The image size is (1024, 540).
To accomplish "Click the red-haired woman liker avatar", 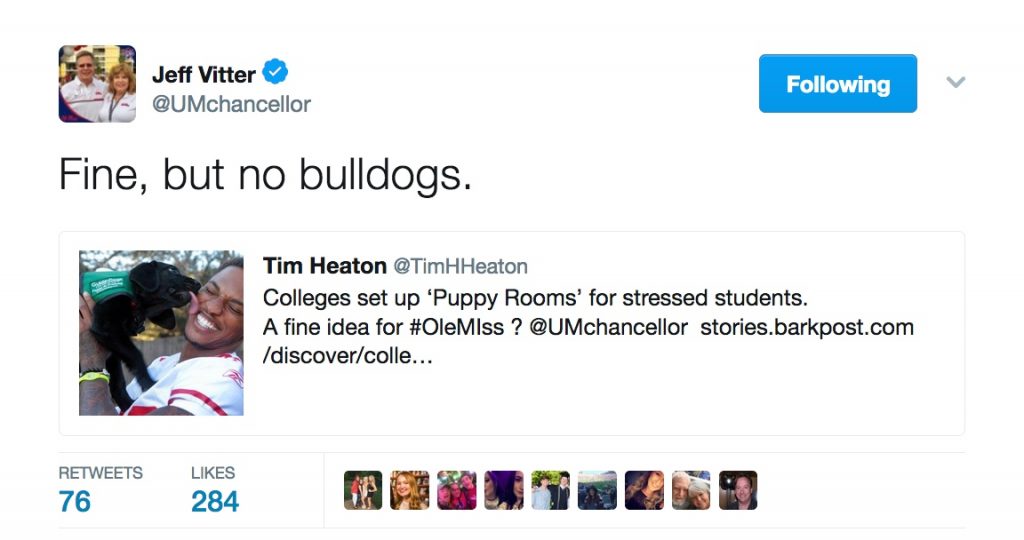I will click(410, 490).
